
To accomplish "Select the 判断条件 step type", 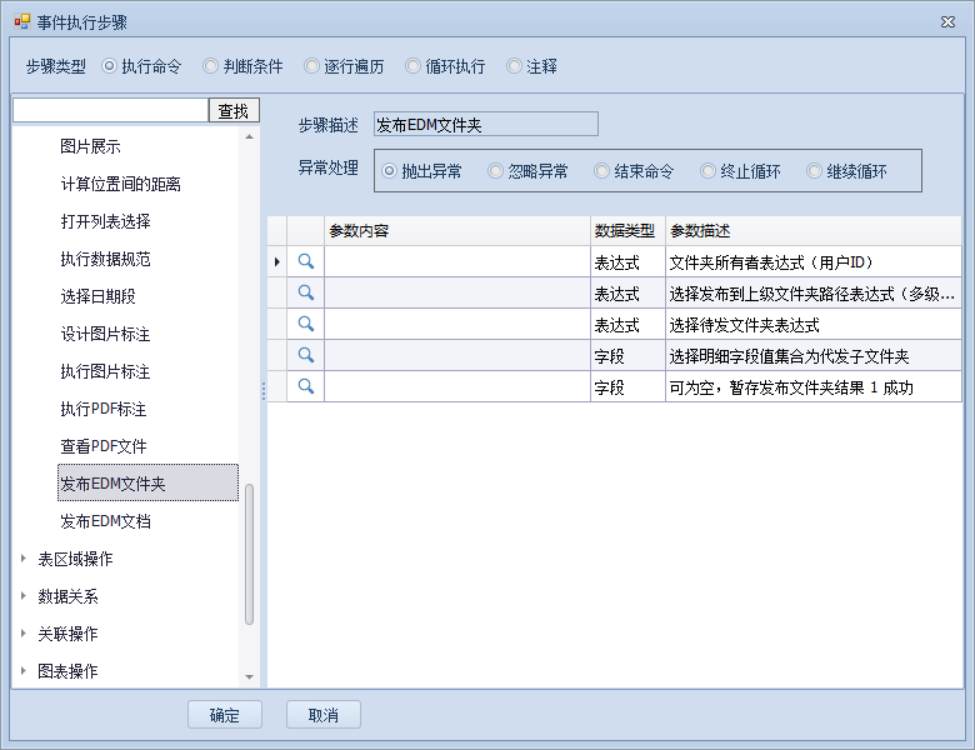I will [211, 67].
